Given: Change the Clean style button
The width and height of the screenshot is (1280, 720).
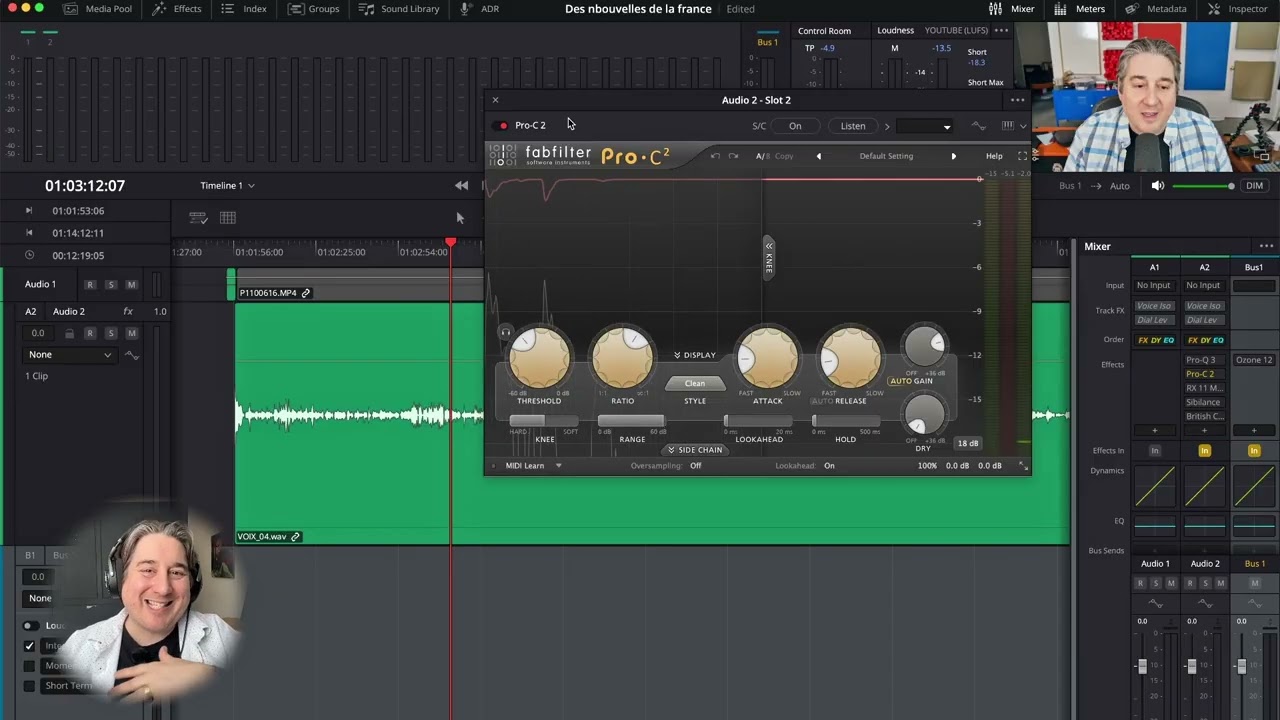Looking at the screenshot, I should (x=695, y=384).
